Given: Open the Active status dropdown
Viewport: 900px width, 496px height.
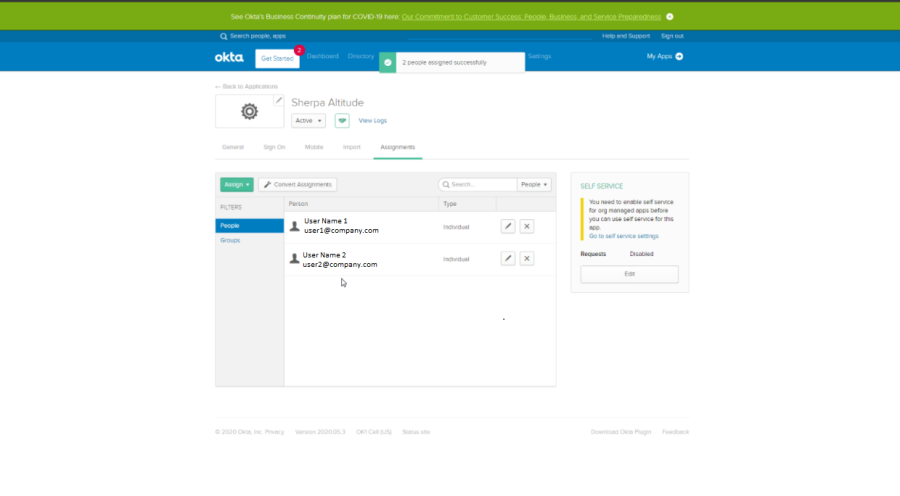Looking at the screenshot, I should click(308, 120).
